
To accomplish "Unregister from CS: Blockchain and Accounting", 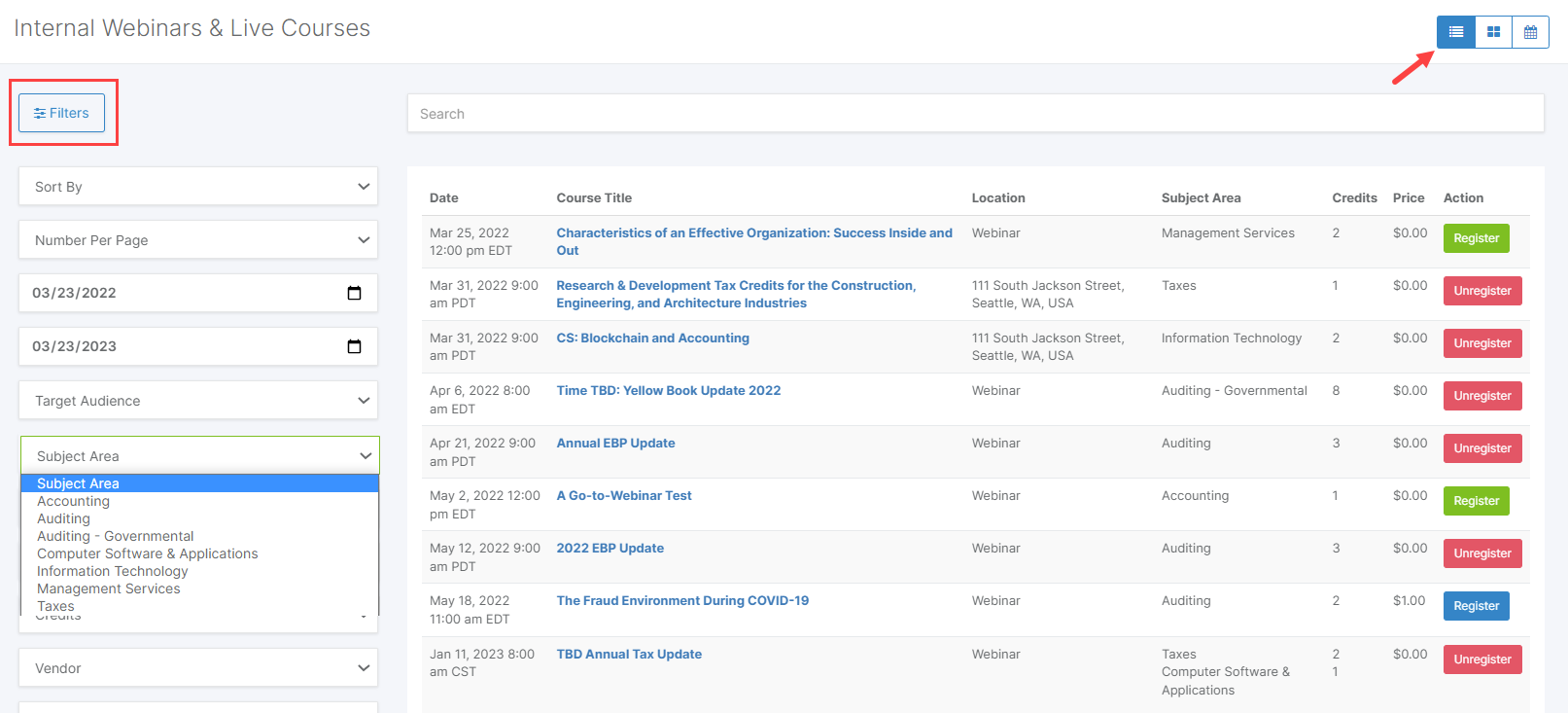I will tap(1481, 343).
